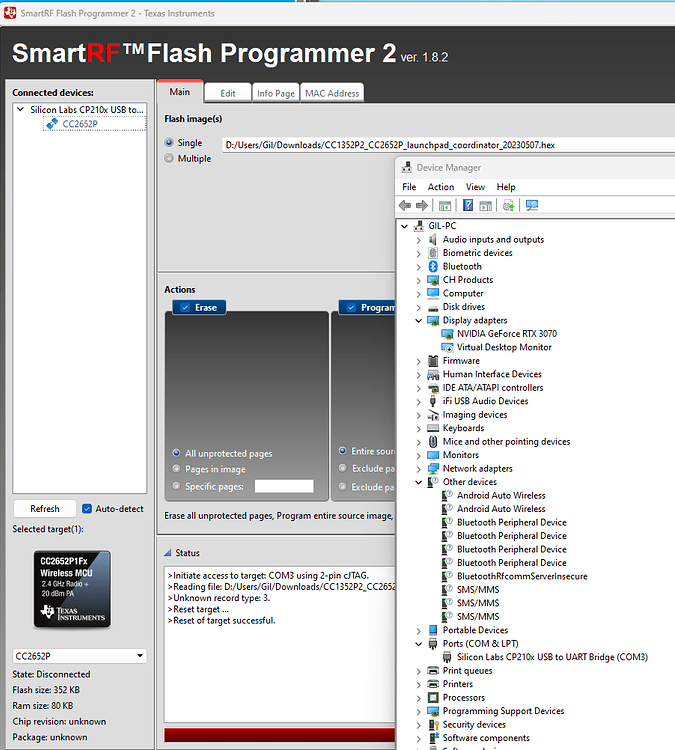This screenshot has height=750, width=675.
Task: Select the Multiple flash images radio button
Action: 169,158
